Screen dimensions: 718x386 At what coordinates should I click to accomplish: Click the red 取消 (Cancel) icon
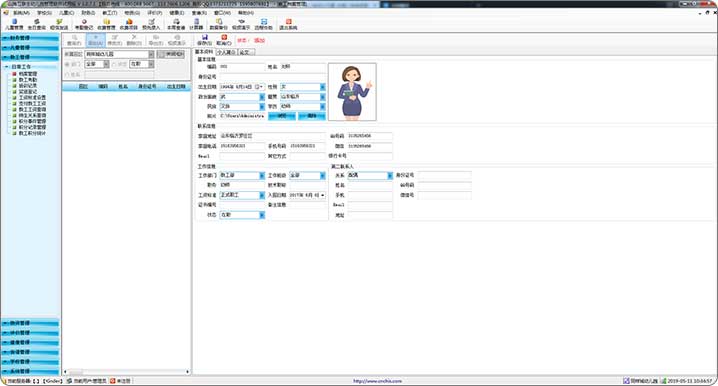[224, 39]
